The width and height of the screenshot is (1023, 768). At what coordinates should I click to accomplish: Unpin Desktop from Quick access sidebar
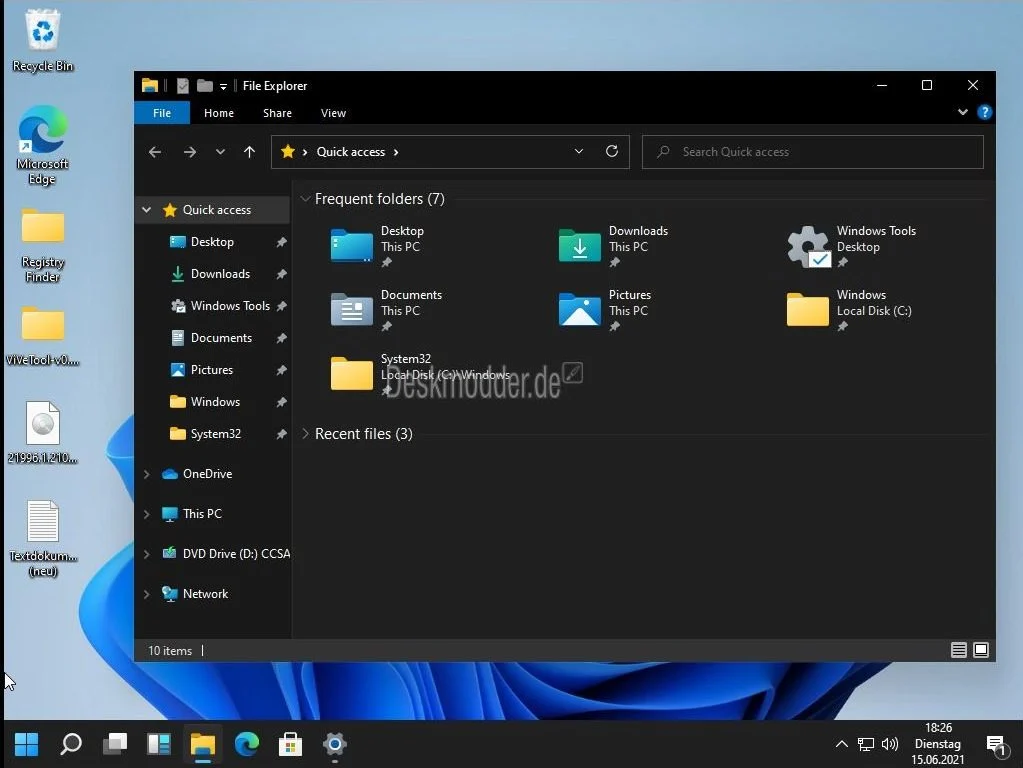click(282, 242)
